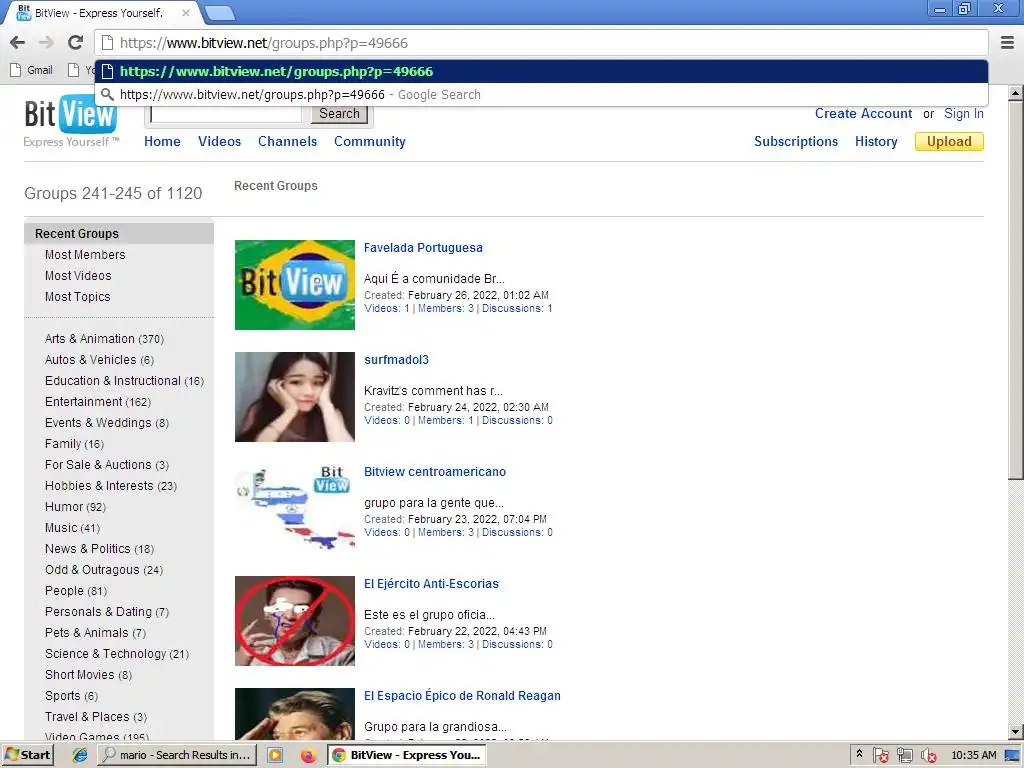Choose the Google Search suggestion
The image size is (1024, 768).
(541, 95)
